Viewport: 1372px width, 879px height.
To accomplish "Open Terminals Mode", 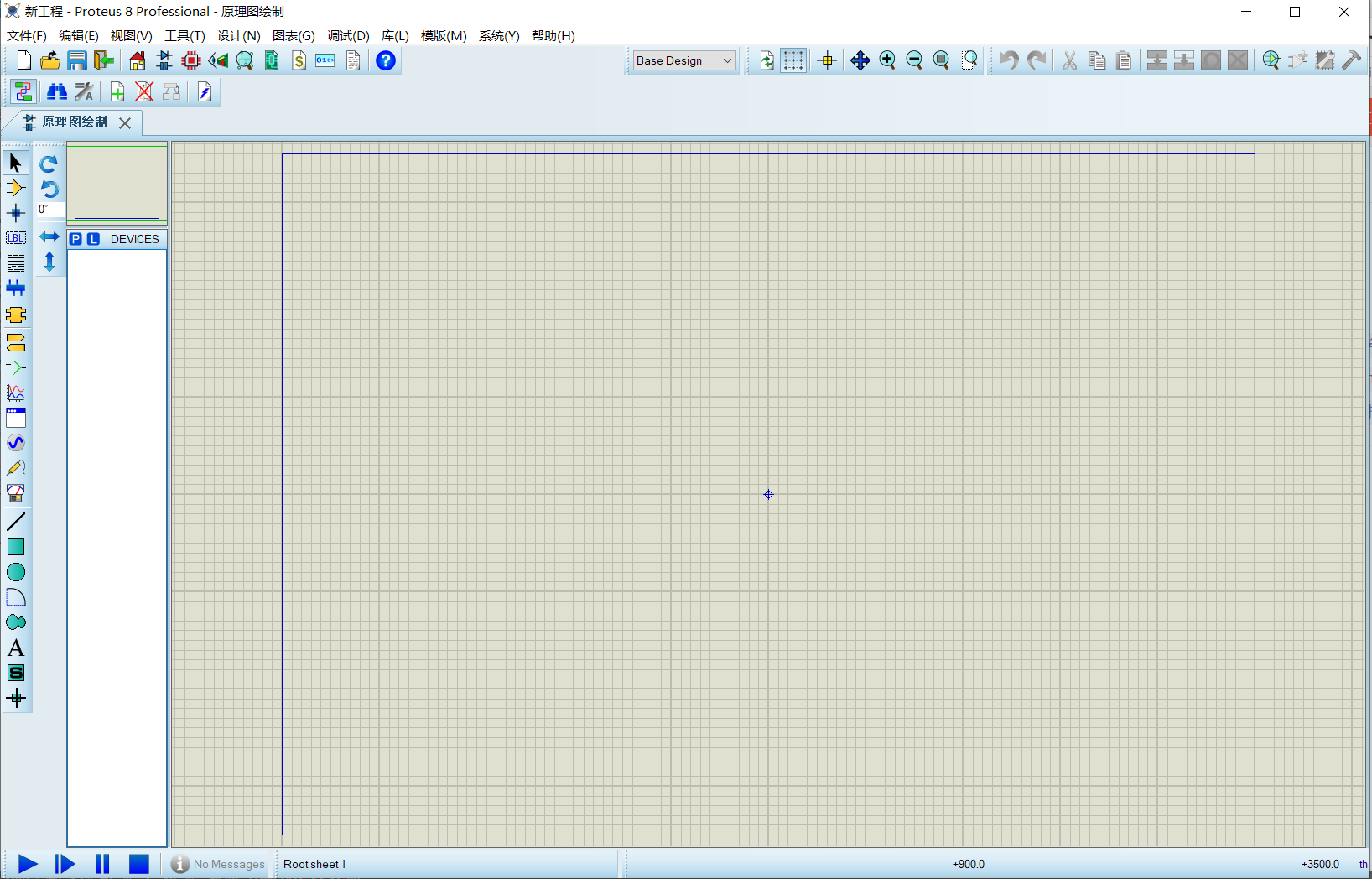I will click(16, 342).
